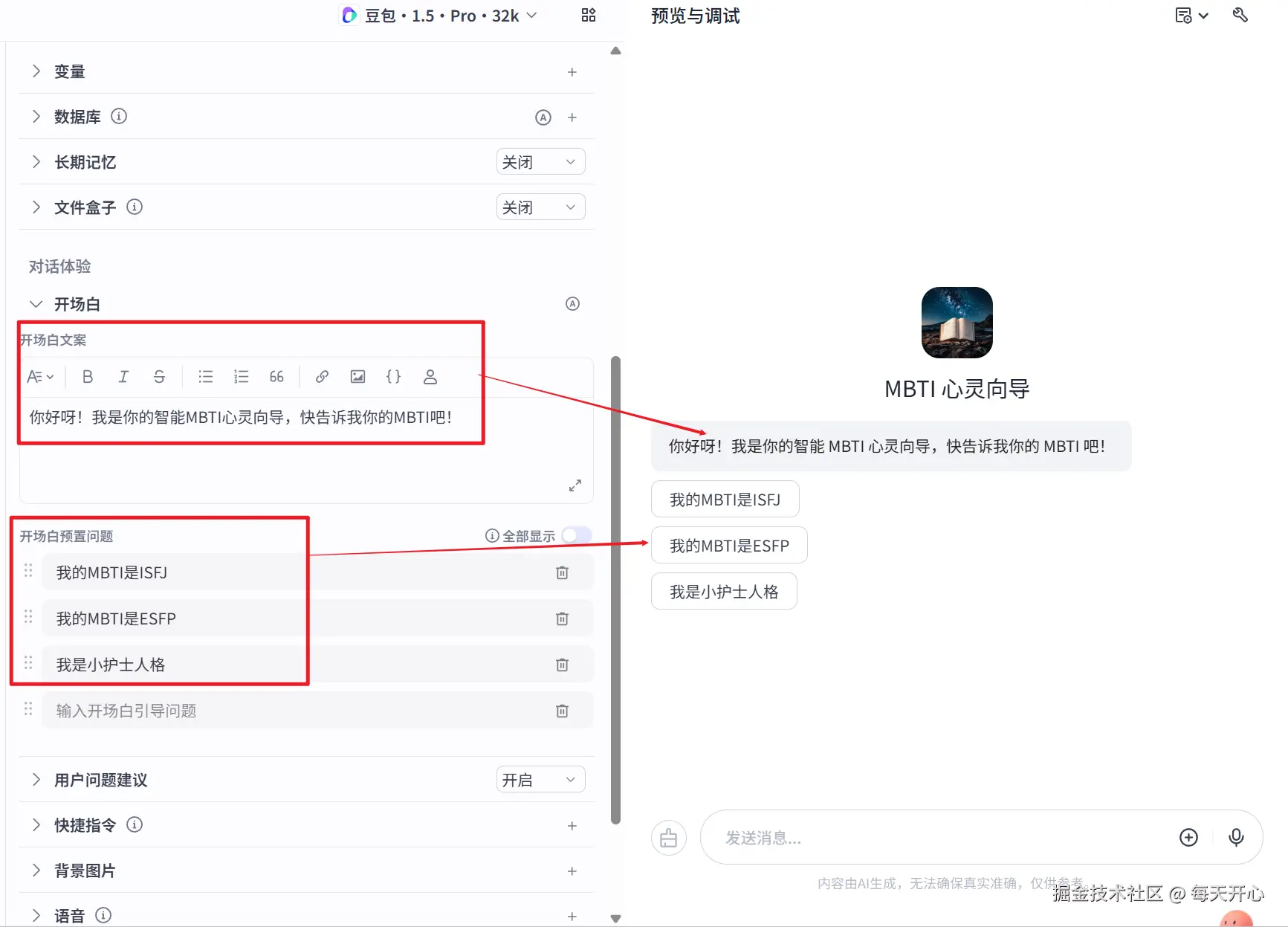Image resolution: width=1288 pixels, height=927 pixels.
Task: Insert a numbered list in the editor
Action: coord(242,377)
